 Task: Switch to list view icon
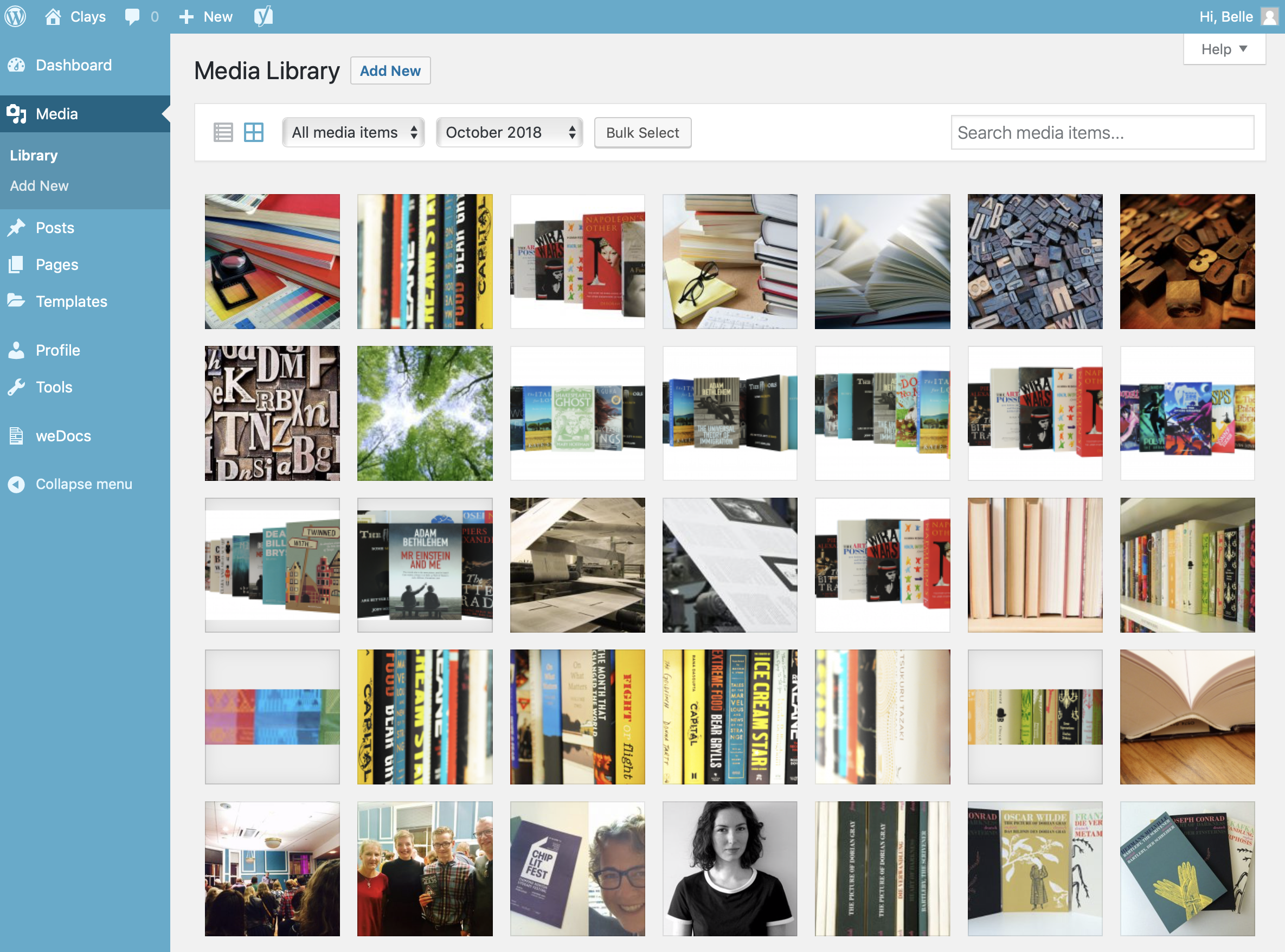[x=223, y=132]
